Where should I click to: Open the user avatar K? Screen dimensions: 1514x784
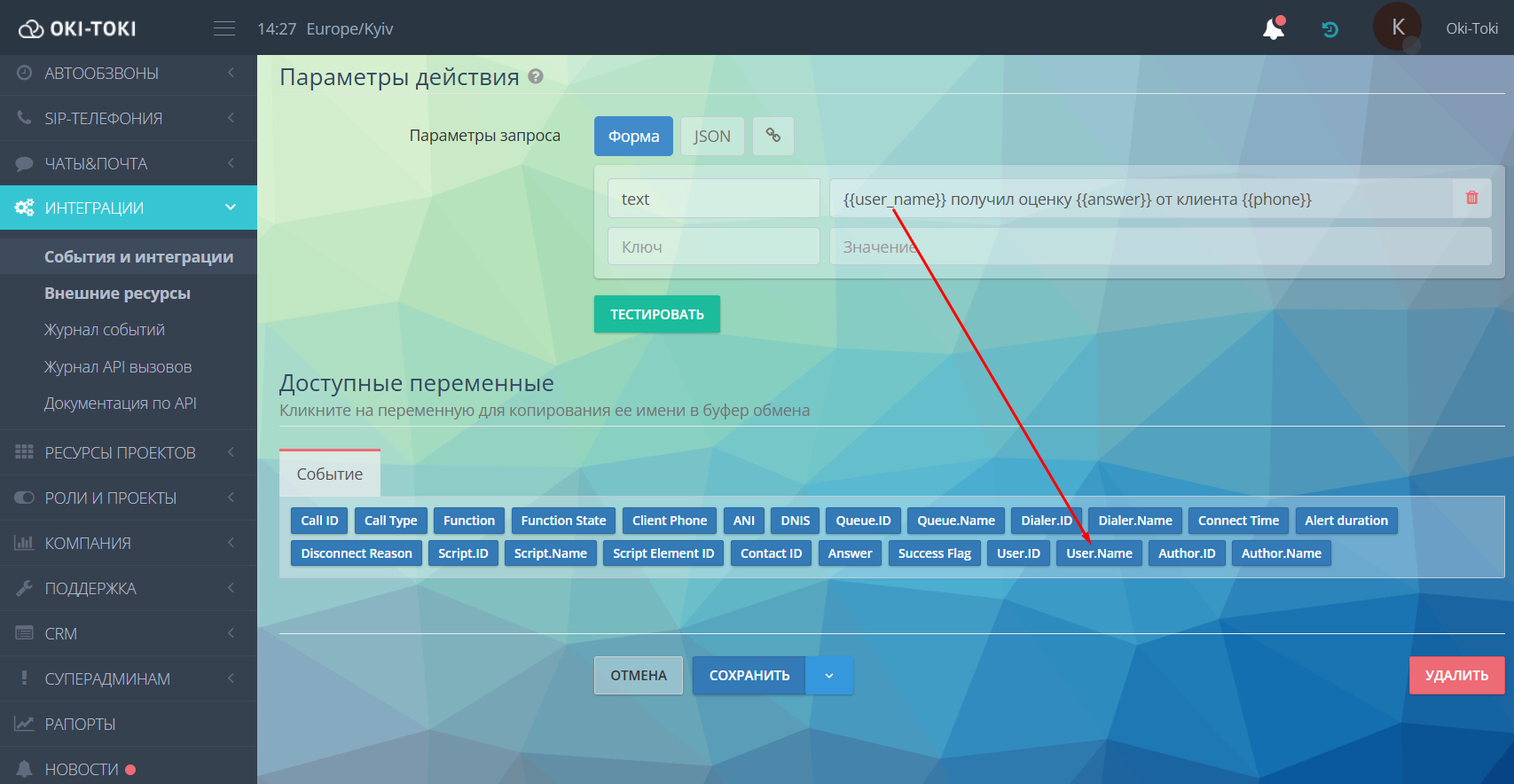pos(1397,27)
